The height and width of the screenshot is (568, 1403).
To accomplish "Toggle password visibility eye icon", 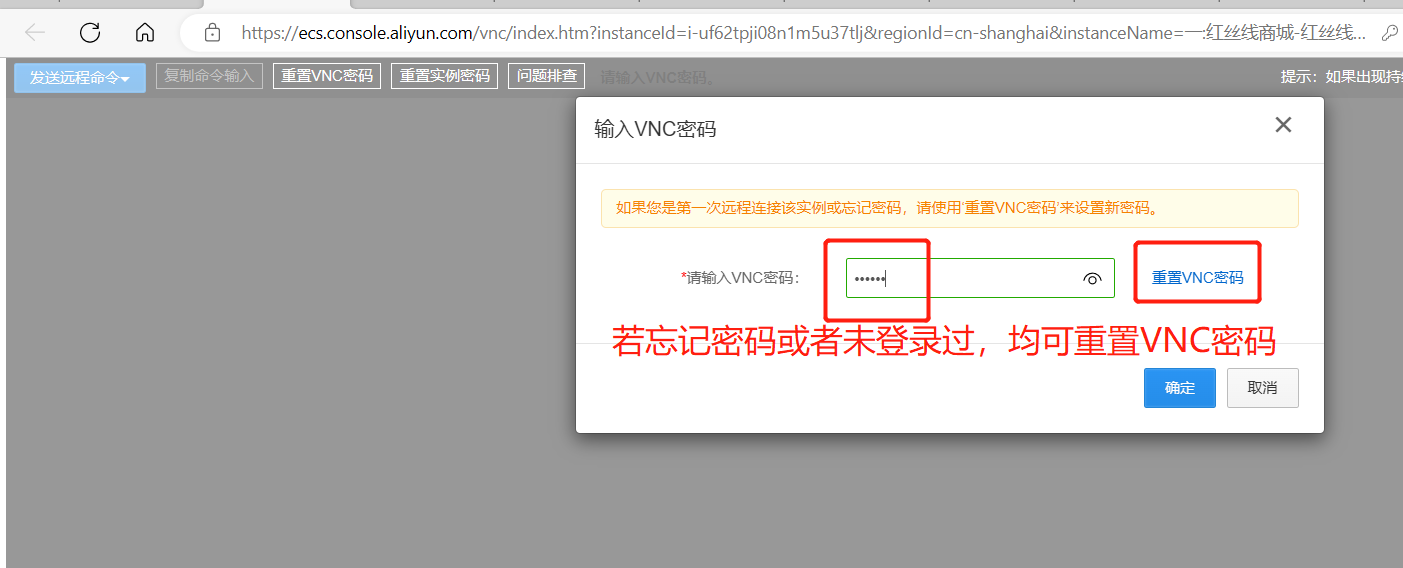I will tap(1092, 279).
